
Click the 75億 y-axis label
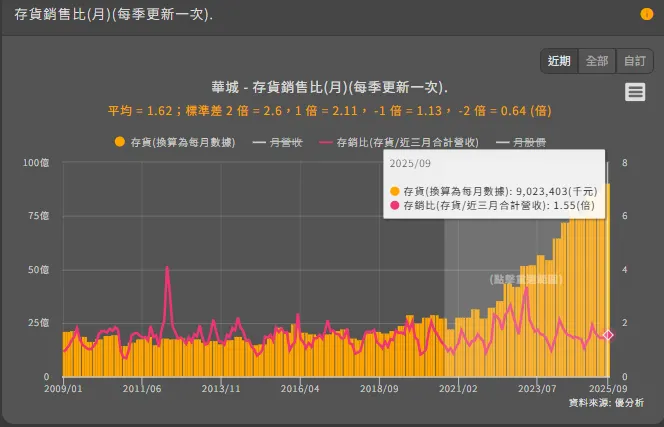pyautogui.click(x=39, y=216)
